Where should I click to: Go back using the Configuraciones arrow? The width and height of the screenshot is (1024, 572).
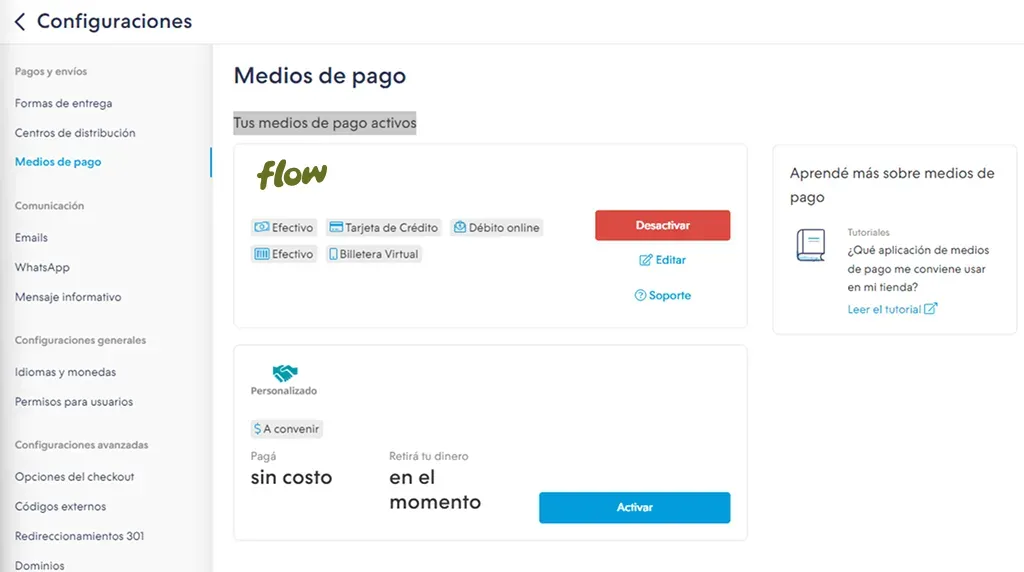pyautogui.click(x=20, y=22)
